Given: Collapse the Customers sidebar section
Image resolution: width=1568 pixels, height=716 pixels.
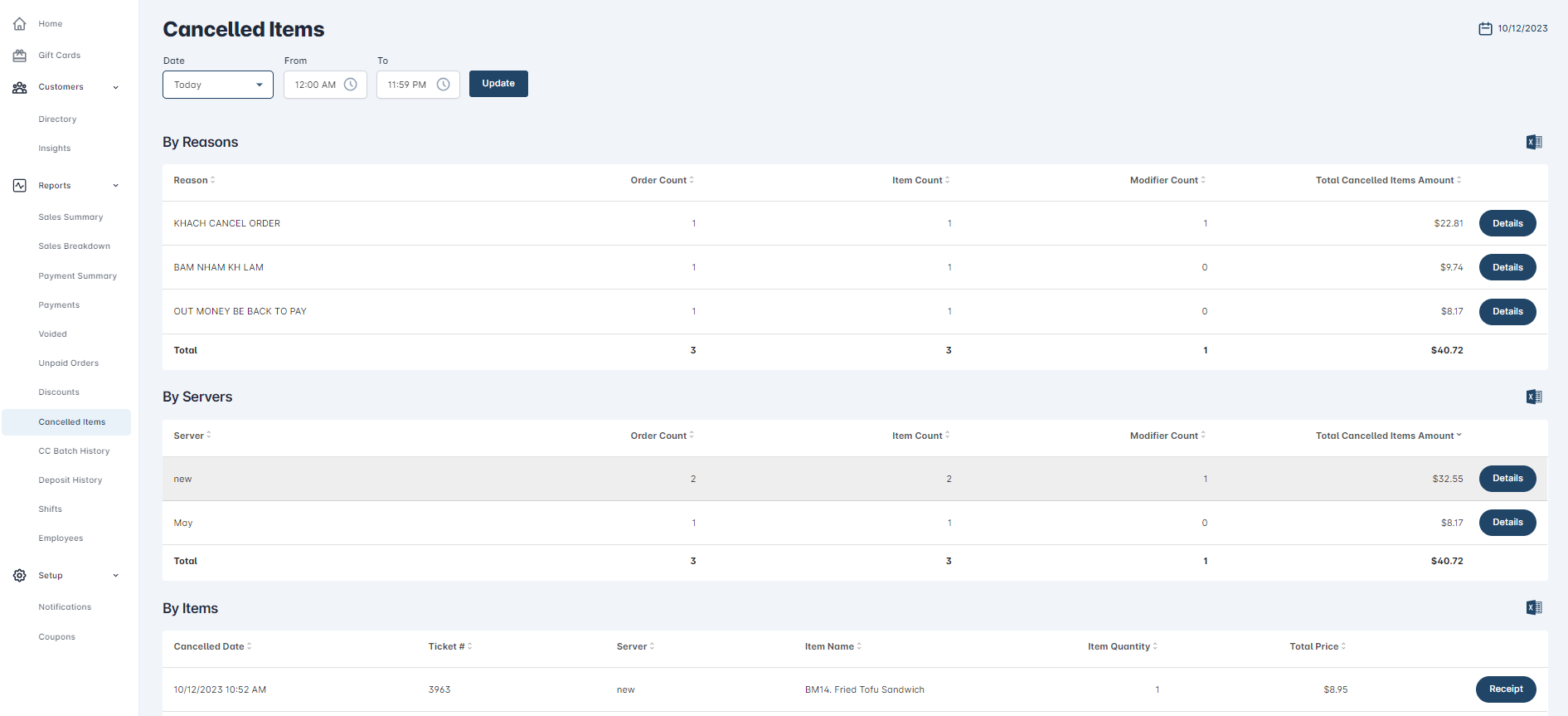Looking at the screenshot, I should point(115,87).
